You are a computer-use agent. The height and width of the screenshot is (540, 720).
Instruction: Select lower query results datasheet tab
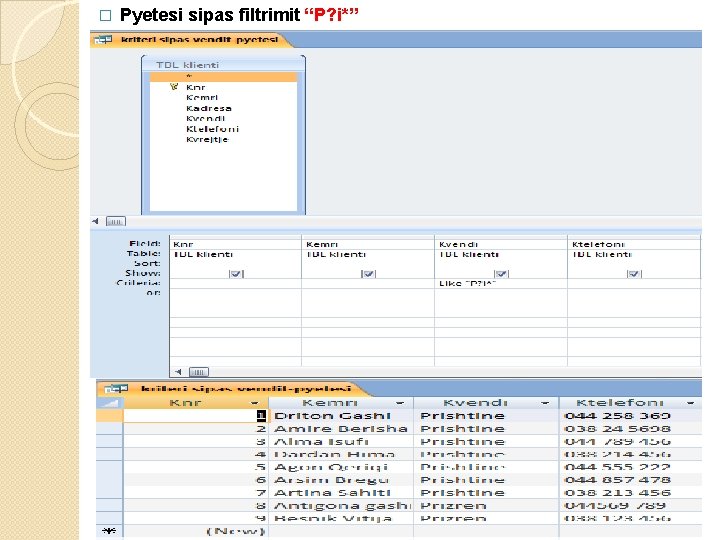tap(234, 389)
